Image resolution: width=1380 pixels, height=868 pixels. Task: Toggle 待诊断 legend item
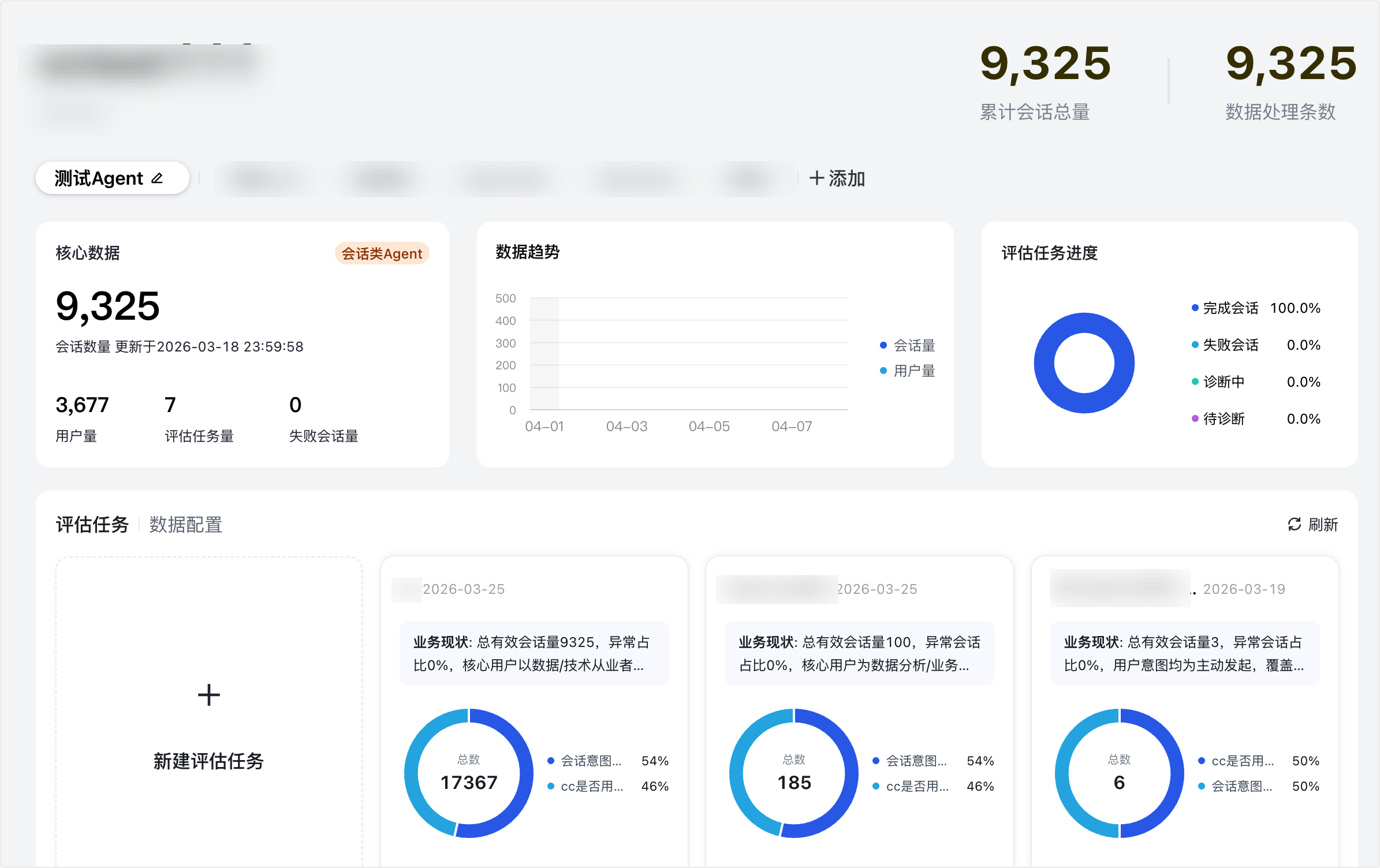click(x=1223, y=419)
